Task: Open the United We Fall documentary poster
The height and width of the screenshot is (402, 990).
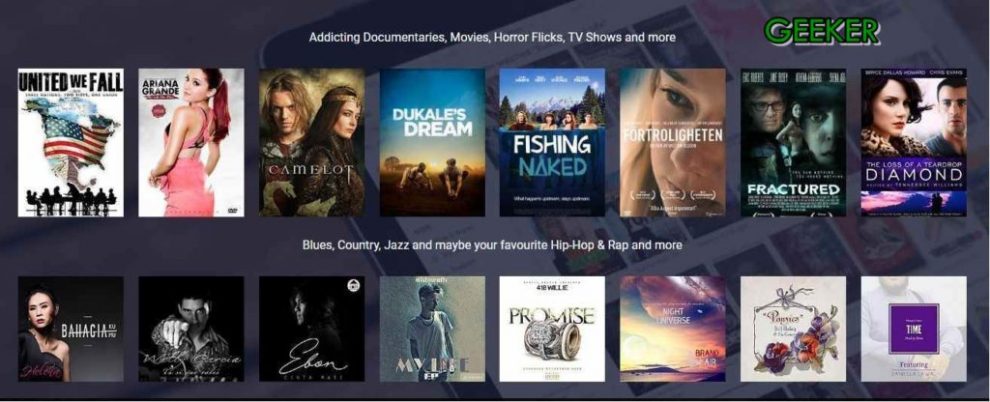Action: [71, 143]
